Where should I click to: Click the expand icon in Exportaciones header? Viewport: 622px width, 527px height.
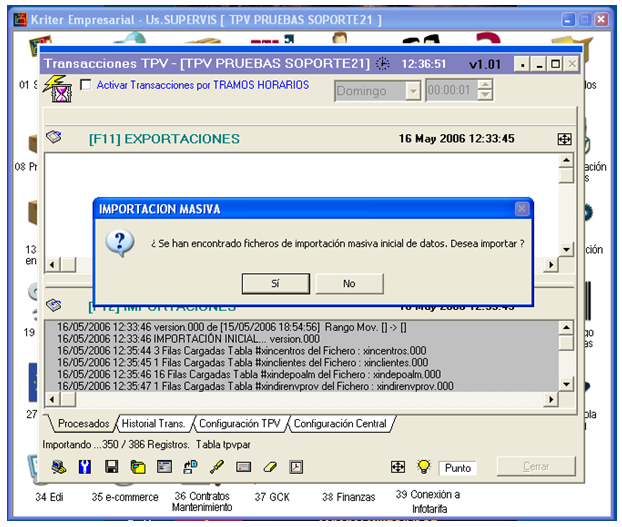[x=564, y=139]
